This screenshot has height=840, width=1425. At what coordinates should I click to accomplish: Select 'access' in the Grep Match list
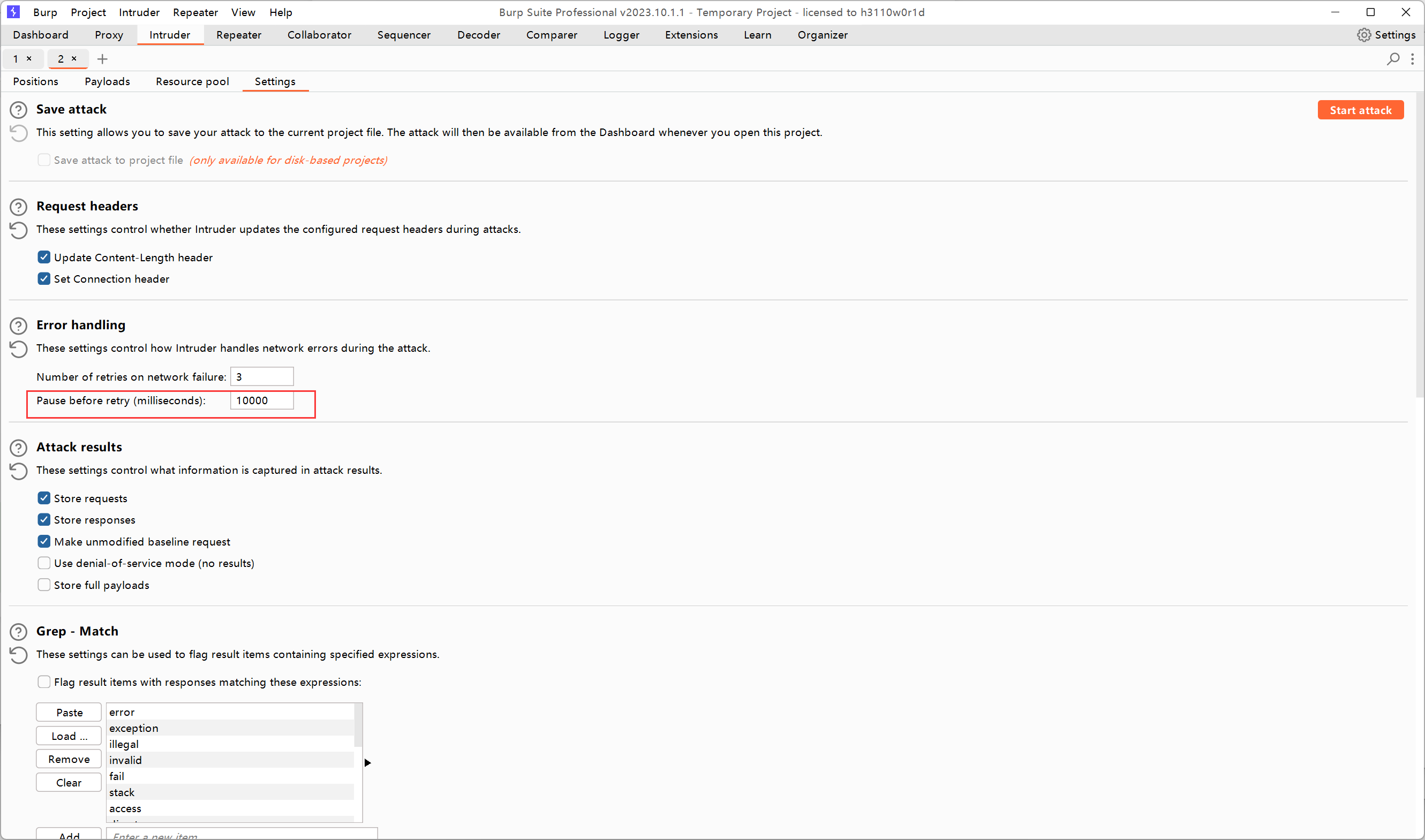click(230, 808)
